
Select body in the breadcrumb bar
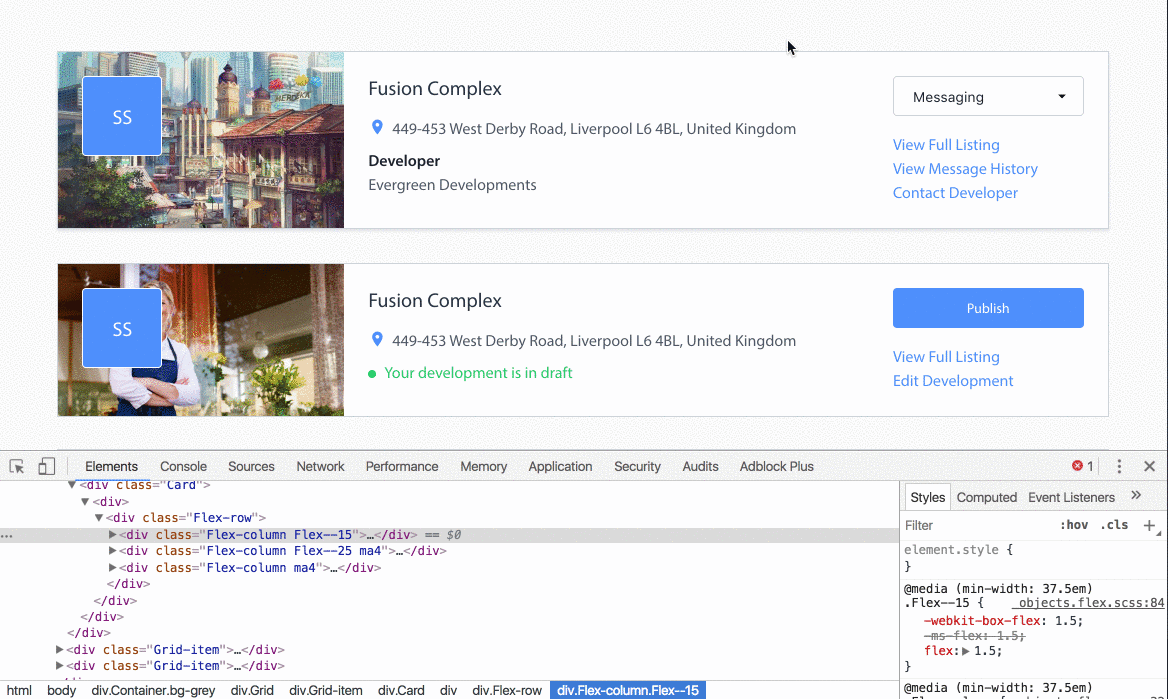[x=61, y=690]
